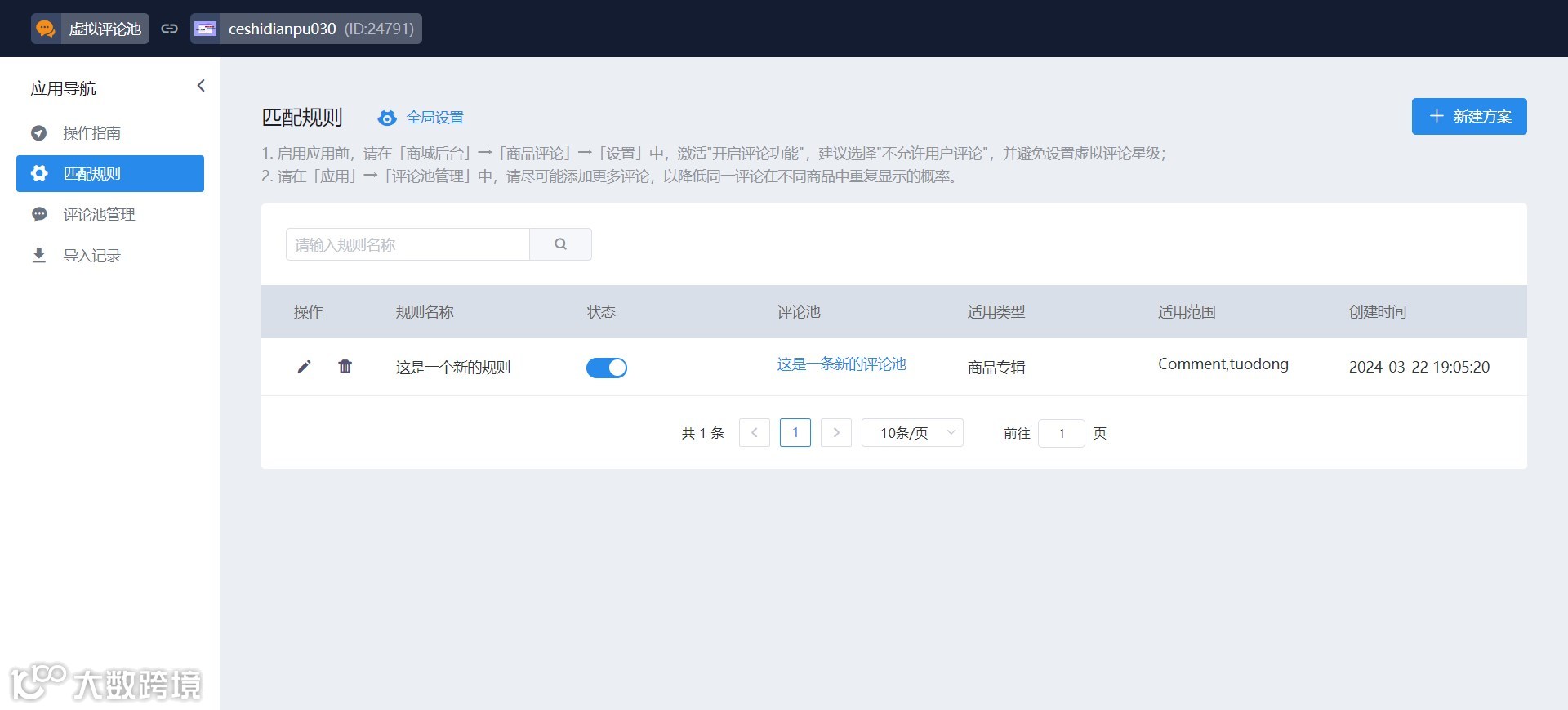Viewport: 1568px width, 710px height.
Task: Click the 状态 column header
Action: pyautogui.click(x=601, y=312)
